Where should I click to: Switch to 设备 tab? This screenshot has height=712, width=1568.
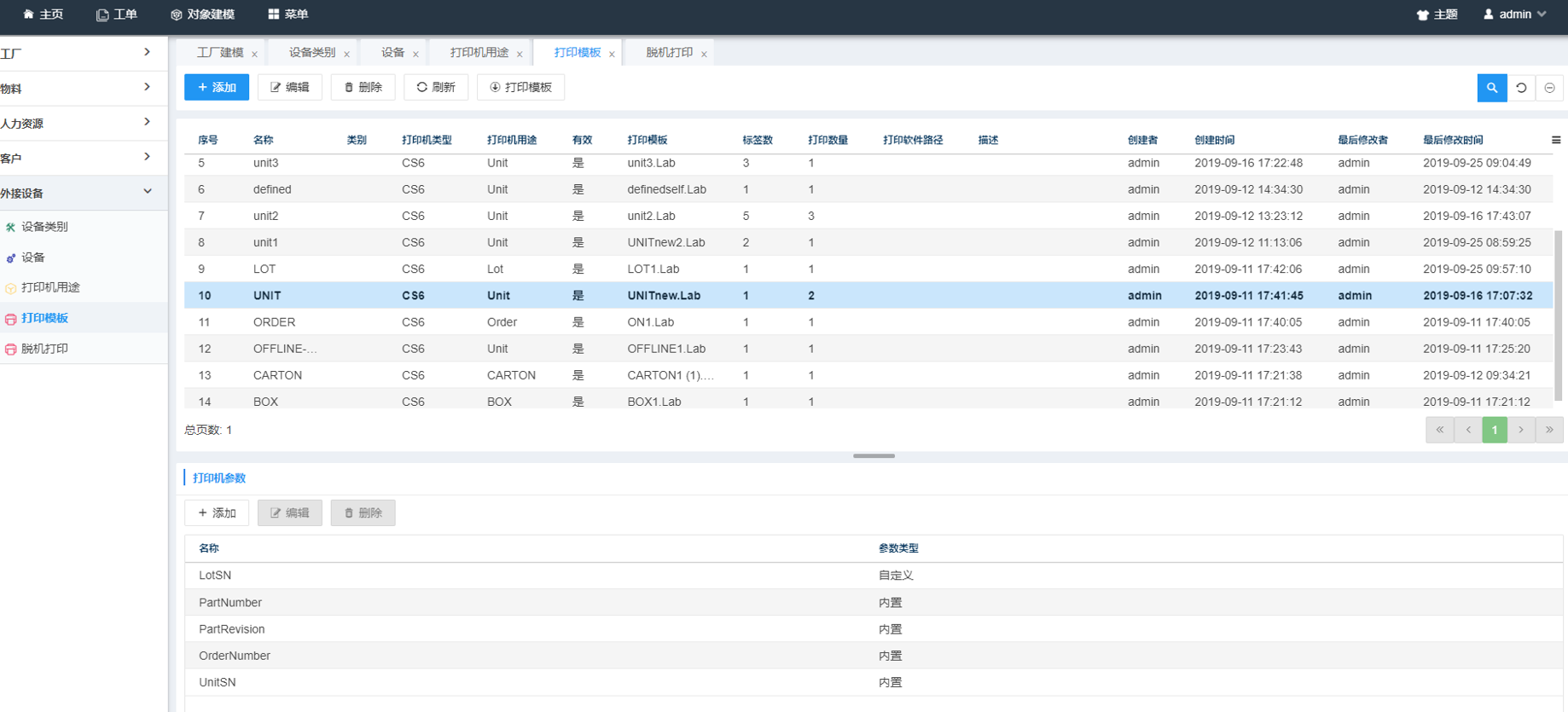392,53
